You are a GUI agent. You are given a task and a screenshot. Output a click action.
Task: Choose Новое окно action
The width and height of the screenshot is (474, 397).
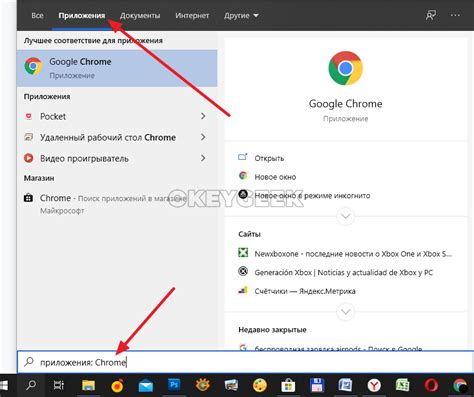coord(275,177)
